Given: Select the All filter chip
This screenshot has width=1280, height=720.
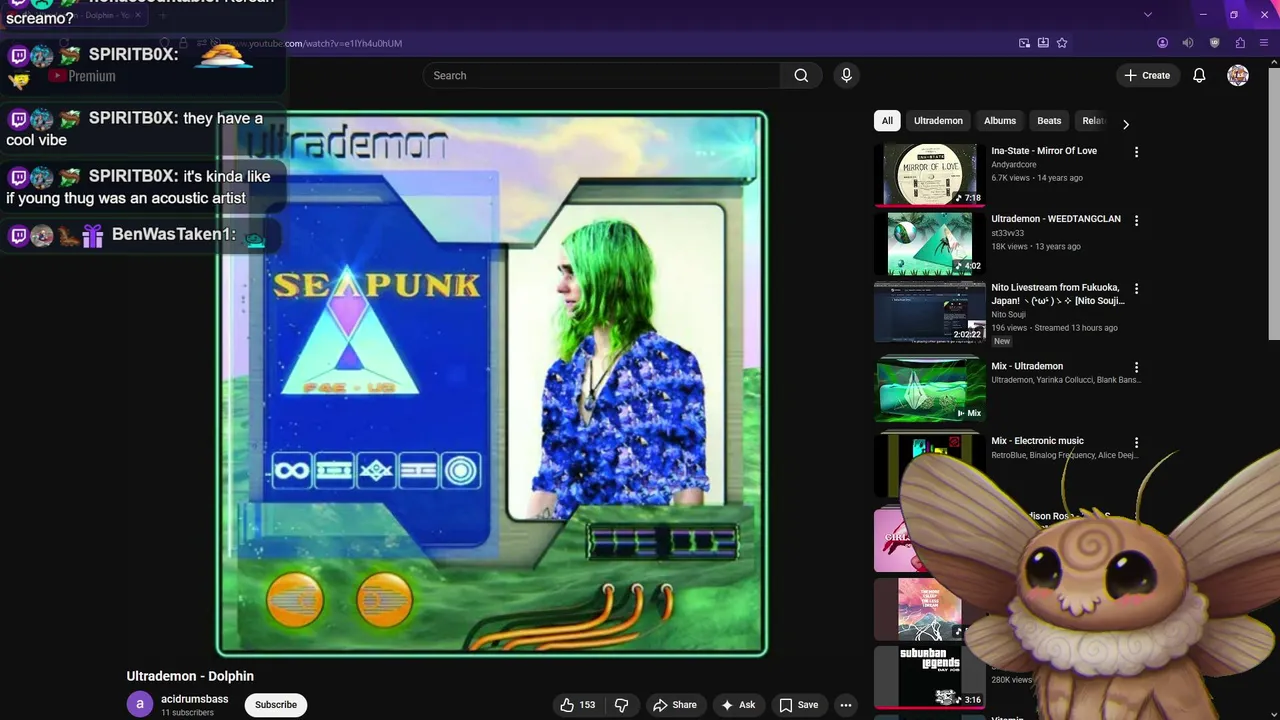Looking at the screenshot, I should click(x=887, y=121).
